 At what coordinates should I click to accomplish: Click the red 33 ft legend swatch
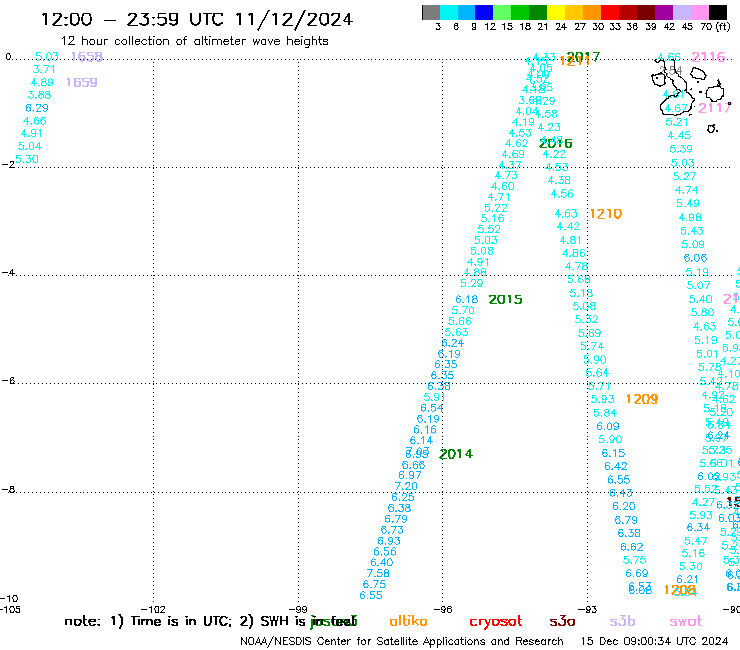[x=610, y=12]
